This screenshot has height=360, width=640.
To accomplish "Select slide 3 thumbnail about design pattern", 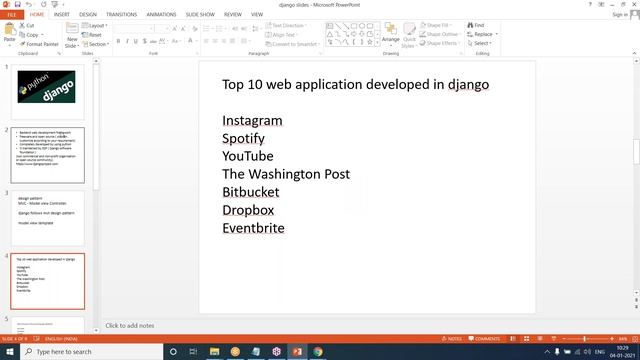I will (x=47, y=218).
